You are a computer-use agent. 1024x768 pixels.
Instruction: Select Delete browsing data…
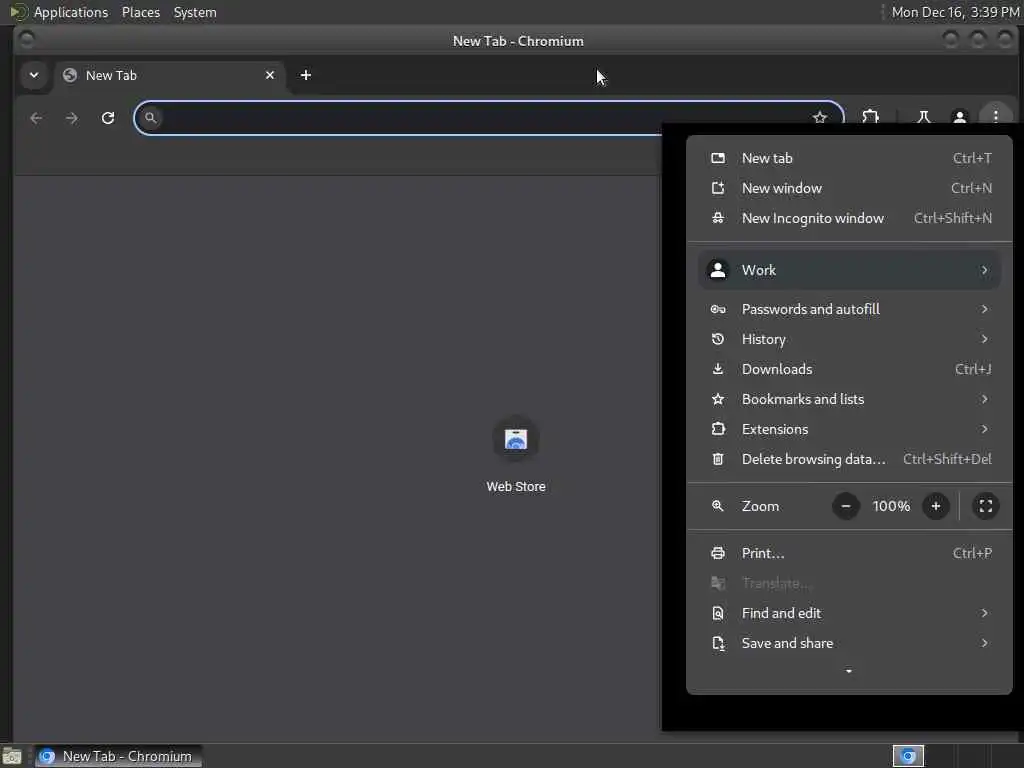[x=849, y=459]
